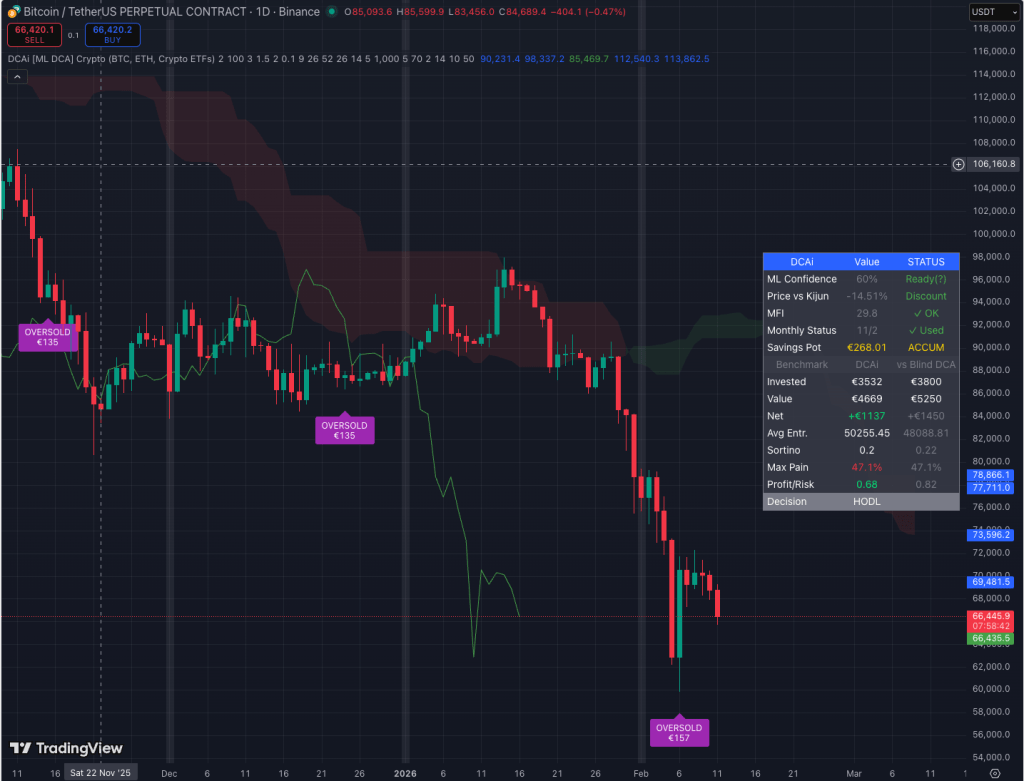Click the OVERSOLD €135 label near late December
This screenshot has height=781, width=1024.
pos(344,430)
